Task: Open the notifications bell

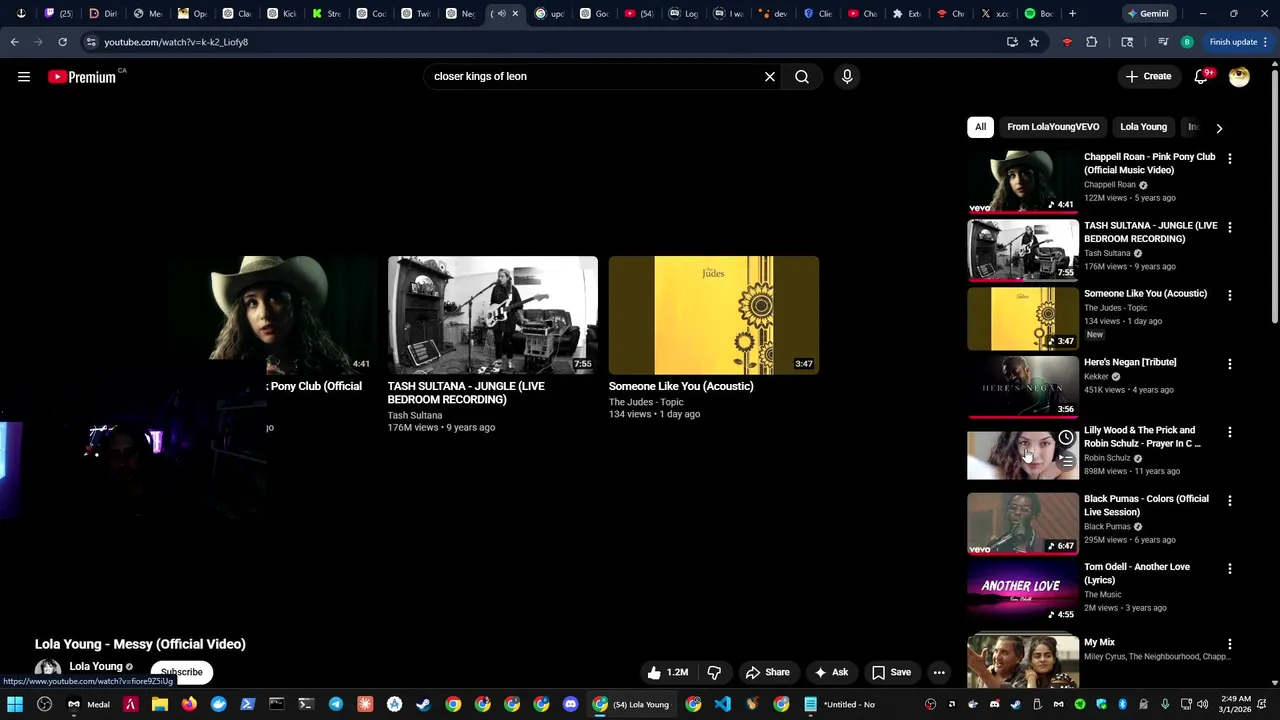Action: point(1201,77)
